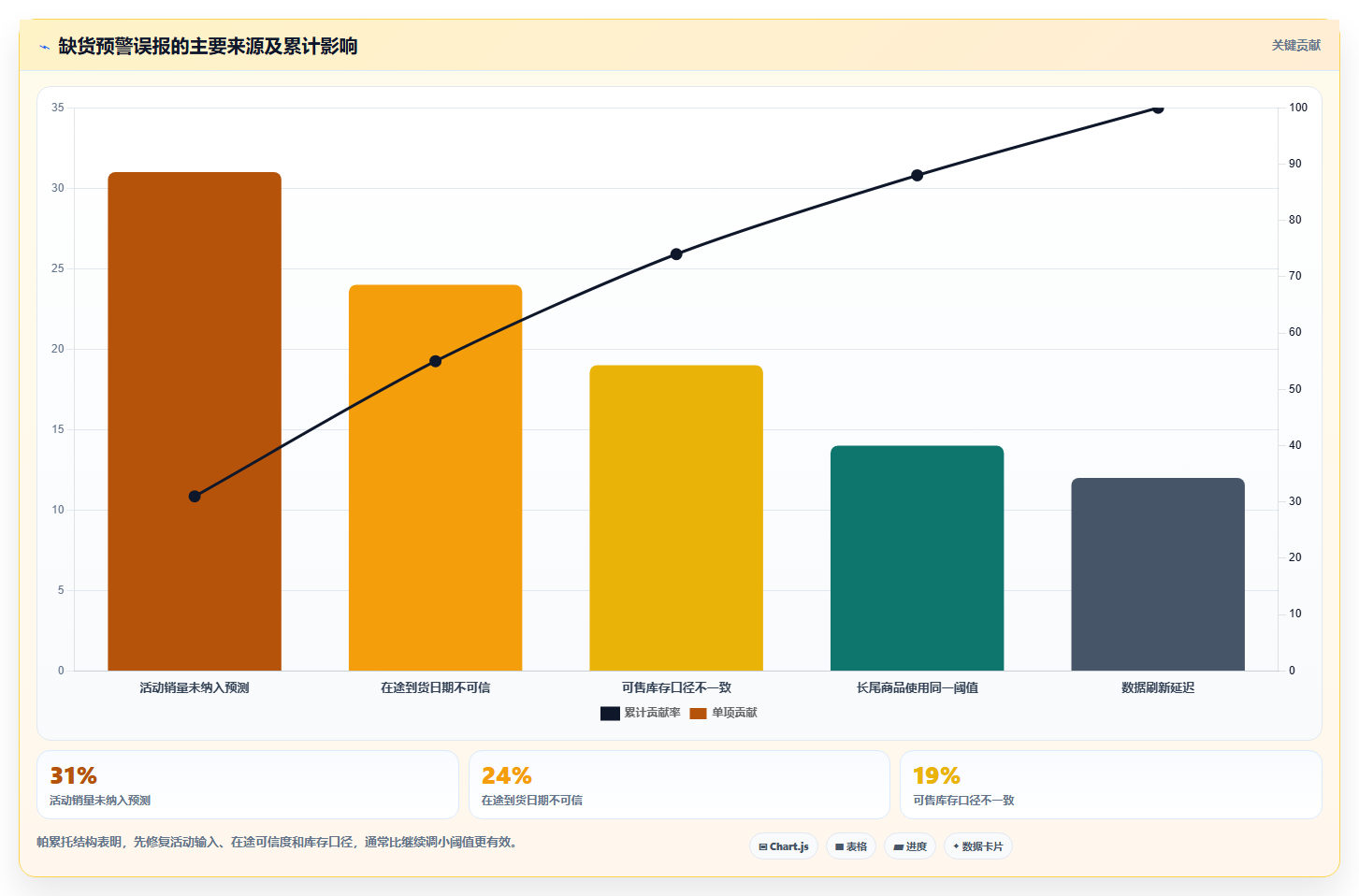
Task: Click the cumulative line point at 88%
Action: [917, 175]
